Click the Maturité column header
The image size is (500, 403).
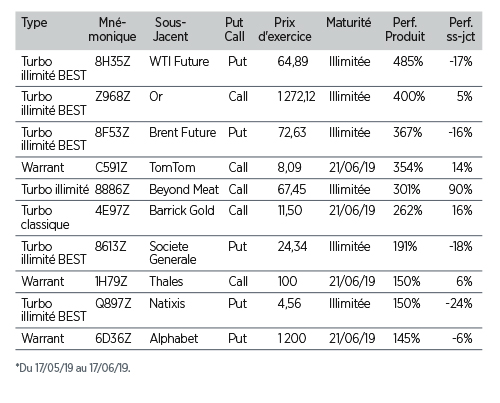coord(348,23)
